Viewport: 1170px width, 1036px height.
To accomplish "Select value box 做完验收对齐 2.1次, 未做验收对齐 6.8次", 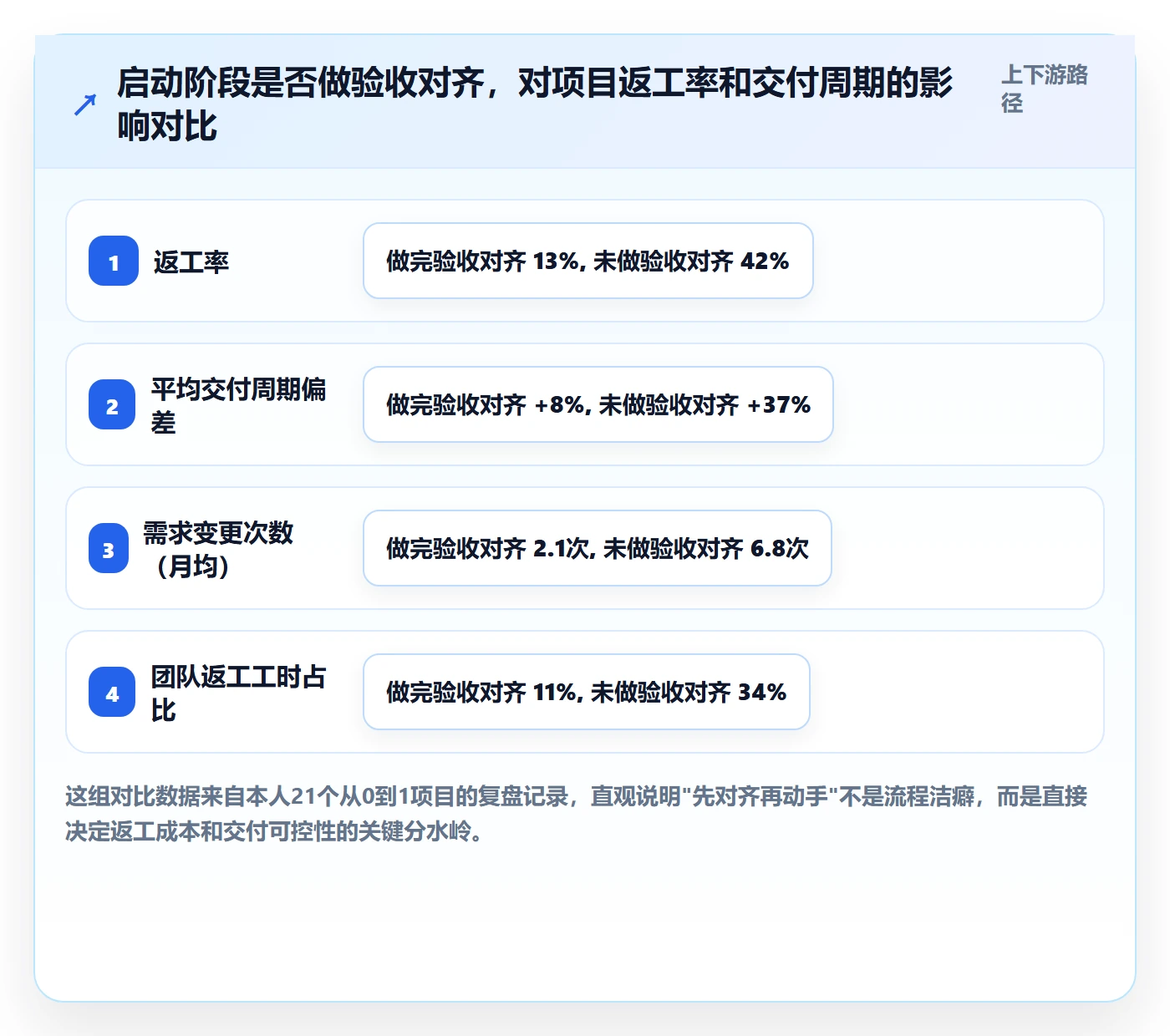I will click(598, 548).
